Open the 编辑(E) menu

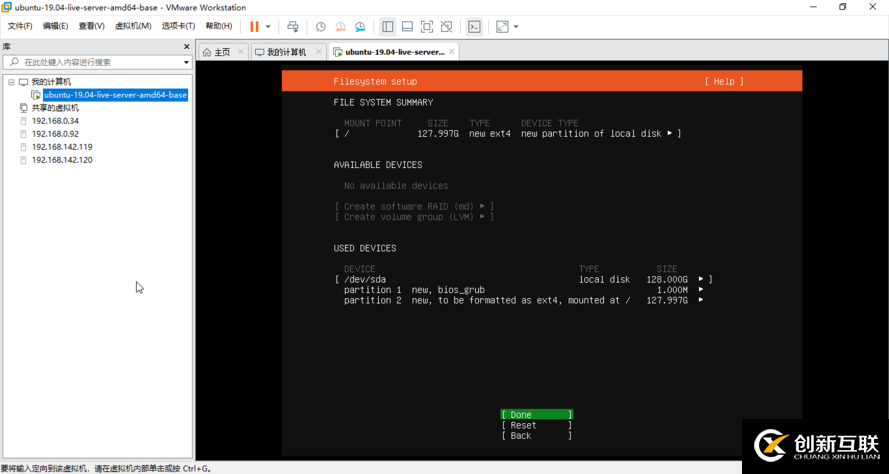tap(56, 26)
